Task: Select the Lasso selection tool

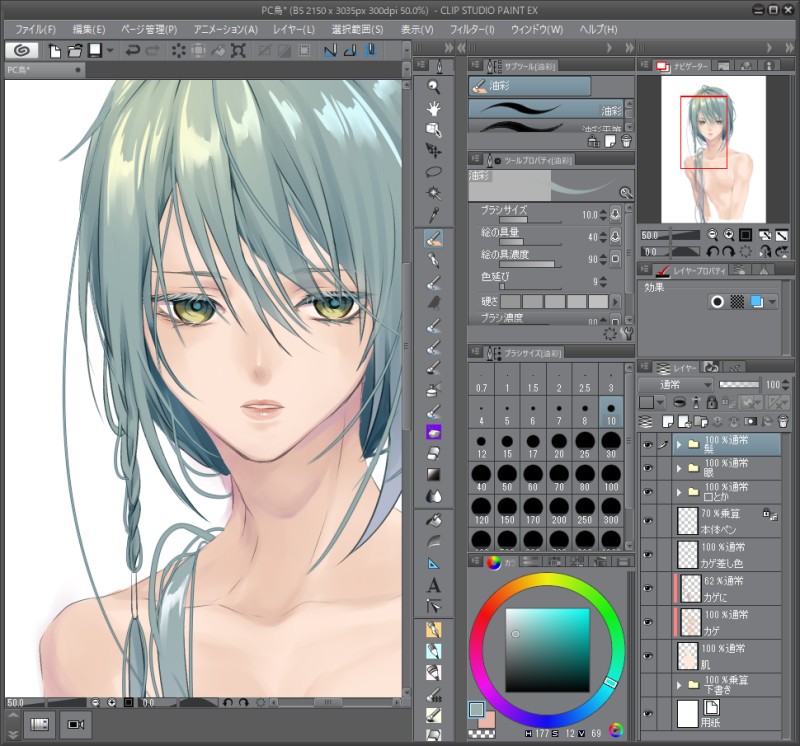Action: pyautogui.click(x=433, y=172)
